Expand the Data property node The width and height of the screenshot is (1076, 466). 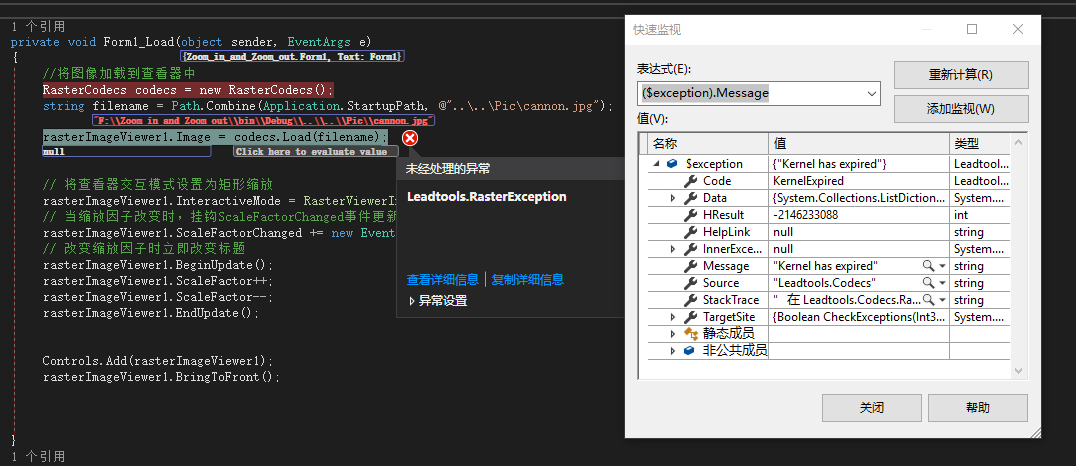click(x=673, y=198)
